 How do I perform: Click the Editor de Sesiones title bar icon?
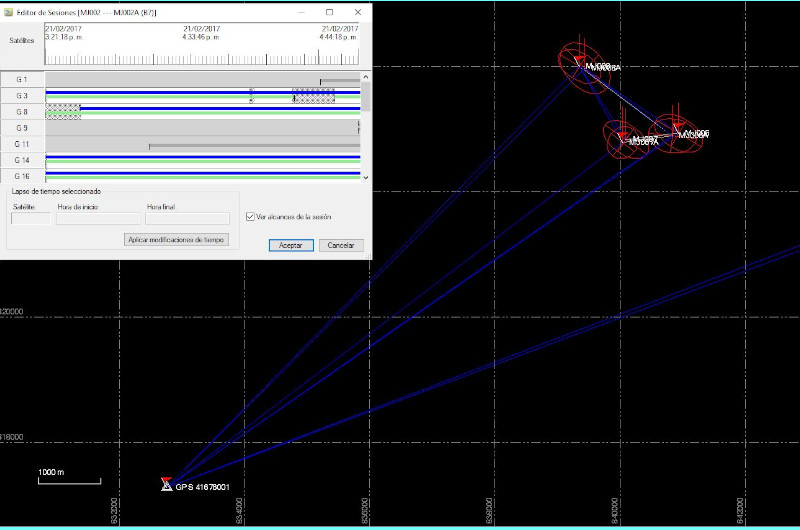point(10,12)
